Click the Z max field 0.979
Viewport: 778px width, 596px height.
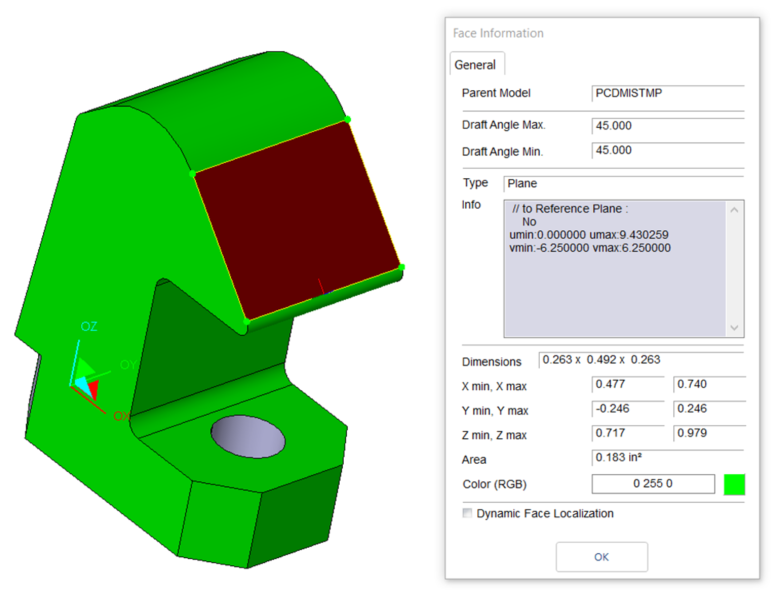coord(709,434)
